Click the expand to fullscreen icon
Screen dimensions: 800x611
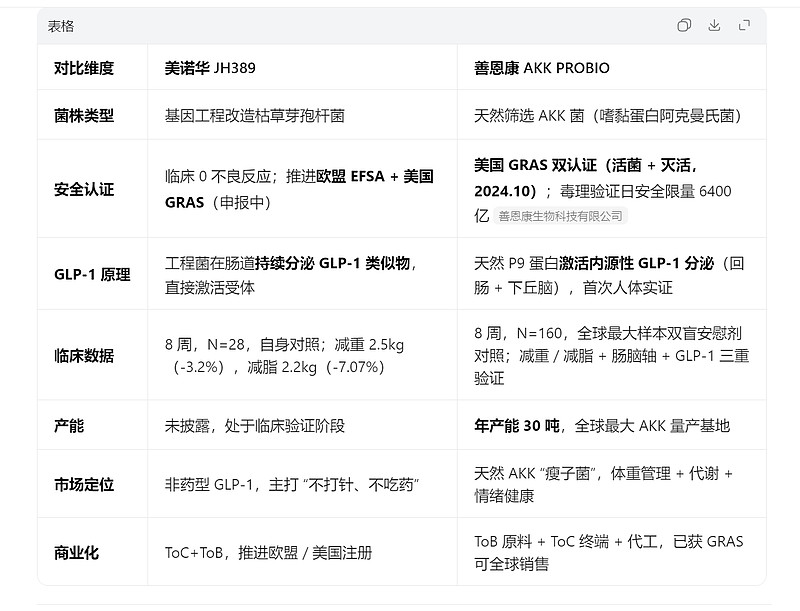[x=744, y=25]
